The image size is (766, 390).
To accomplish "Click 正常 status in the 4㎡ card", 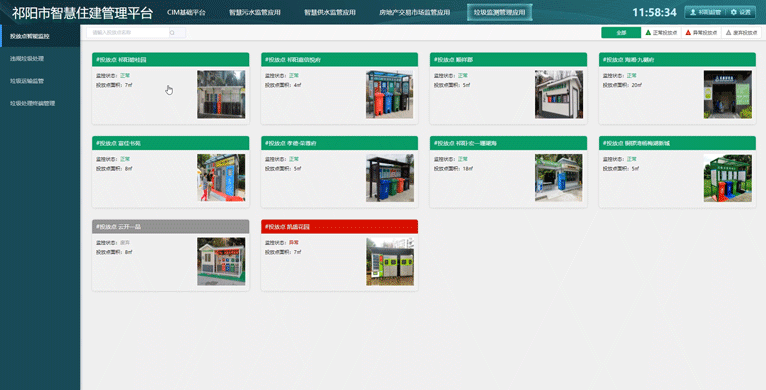I will point(294,76).
